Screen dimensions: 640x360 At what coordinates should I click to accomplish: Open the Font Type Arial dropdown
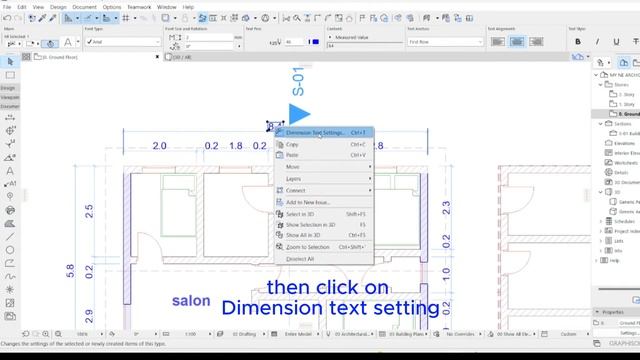click(x=122, y=42)
